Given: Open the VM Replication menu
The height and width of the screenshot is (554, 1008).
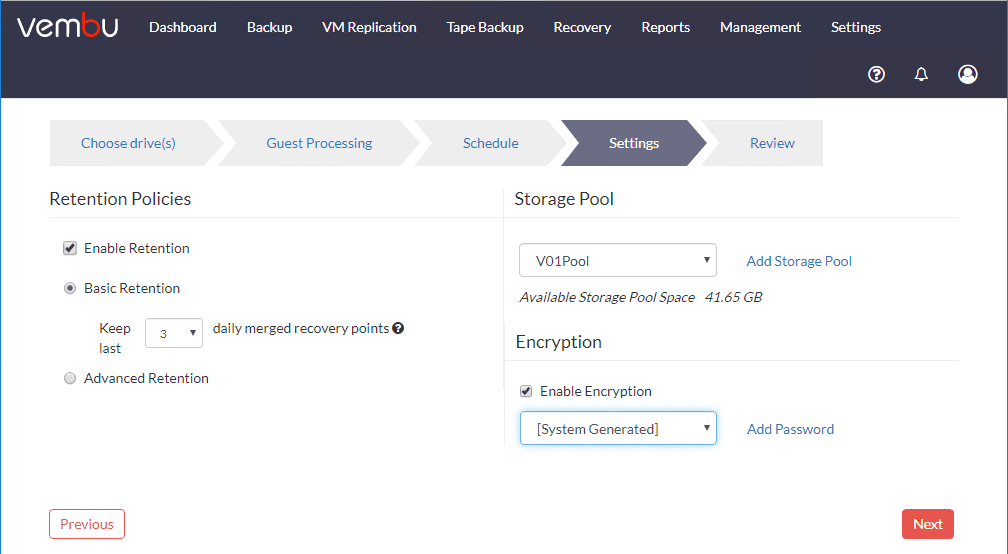Looking at the screenshot, I should click(x=369, y=27).
